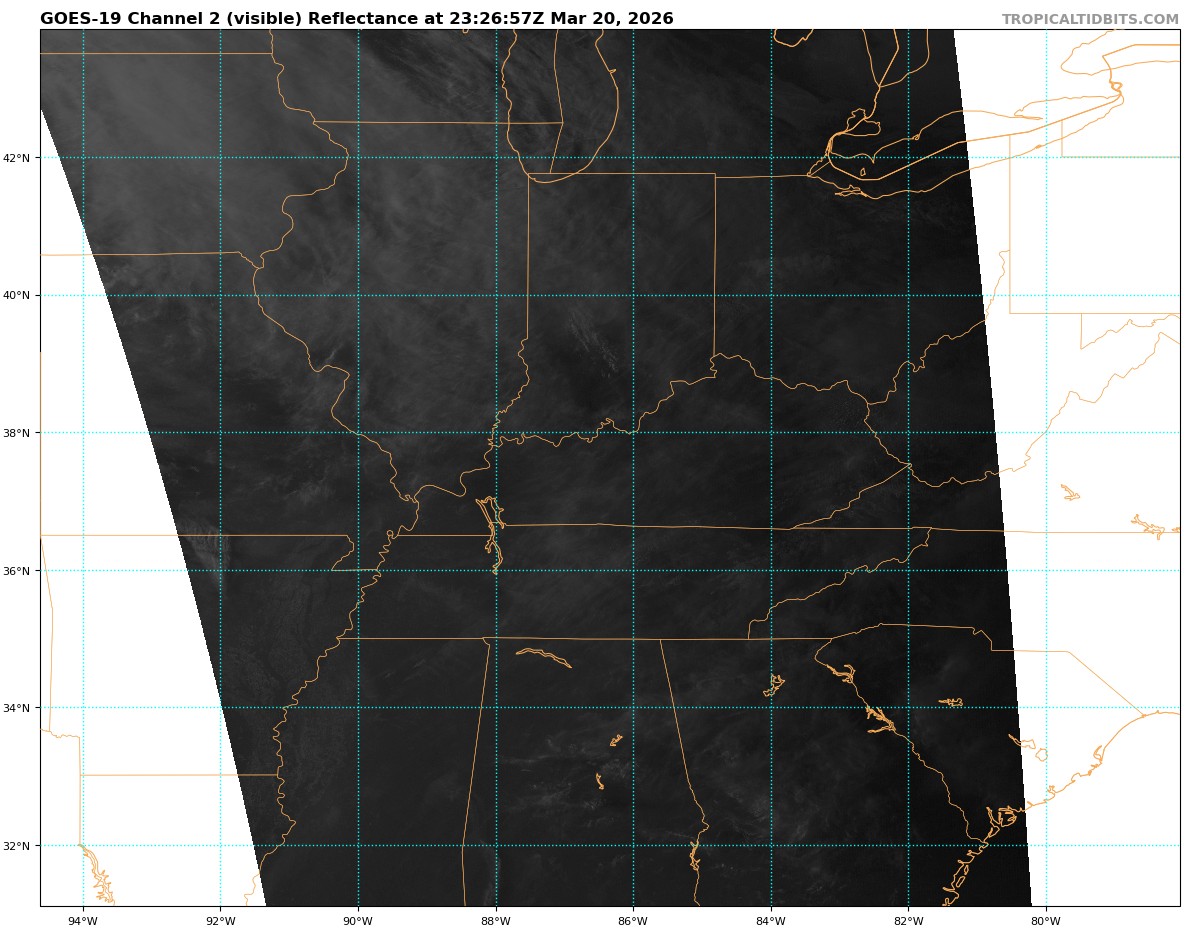Click the TROPICALTIDBITS.COM watermark
Image resolution: width=1200 pixels, height=929 pixels.
(1090, 19)
